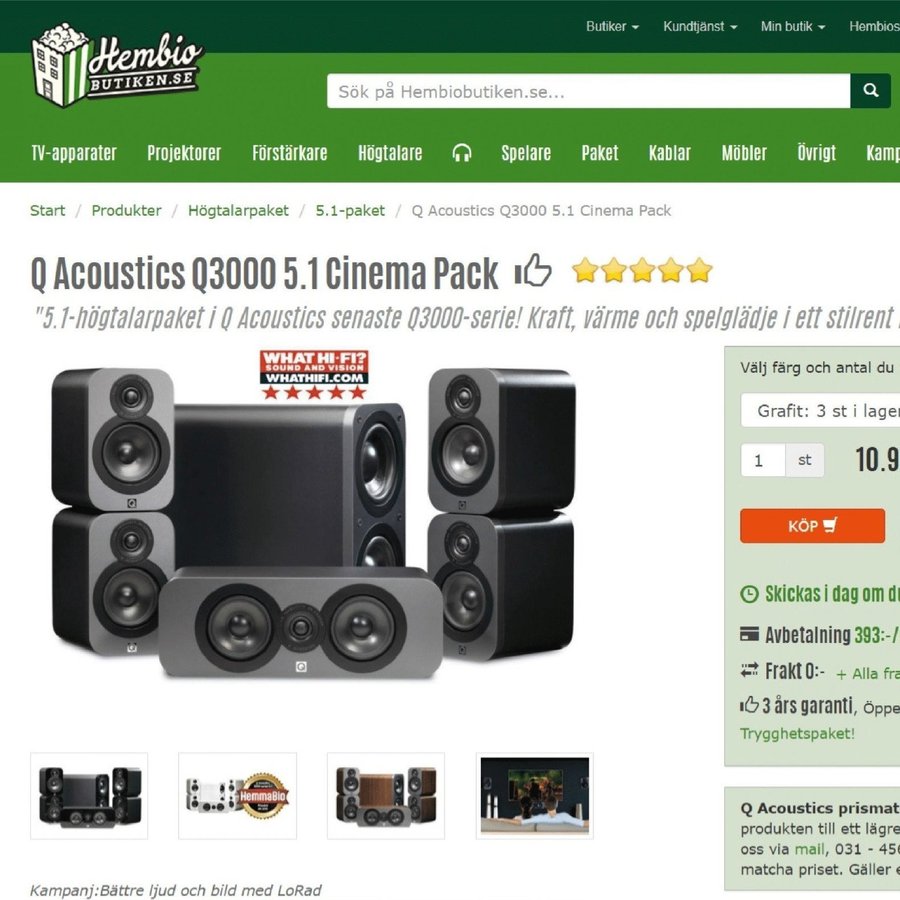Click the credit card Avbetalning icon

click(x=749, y=634)
